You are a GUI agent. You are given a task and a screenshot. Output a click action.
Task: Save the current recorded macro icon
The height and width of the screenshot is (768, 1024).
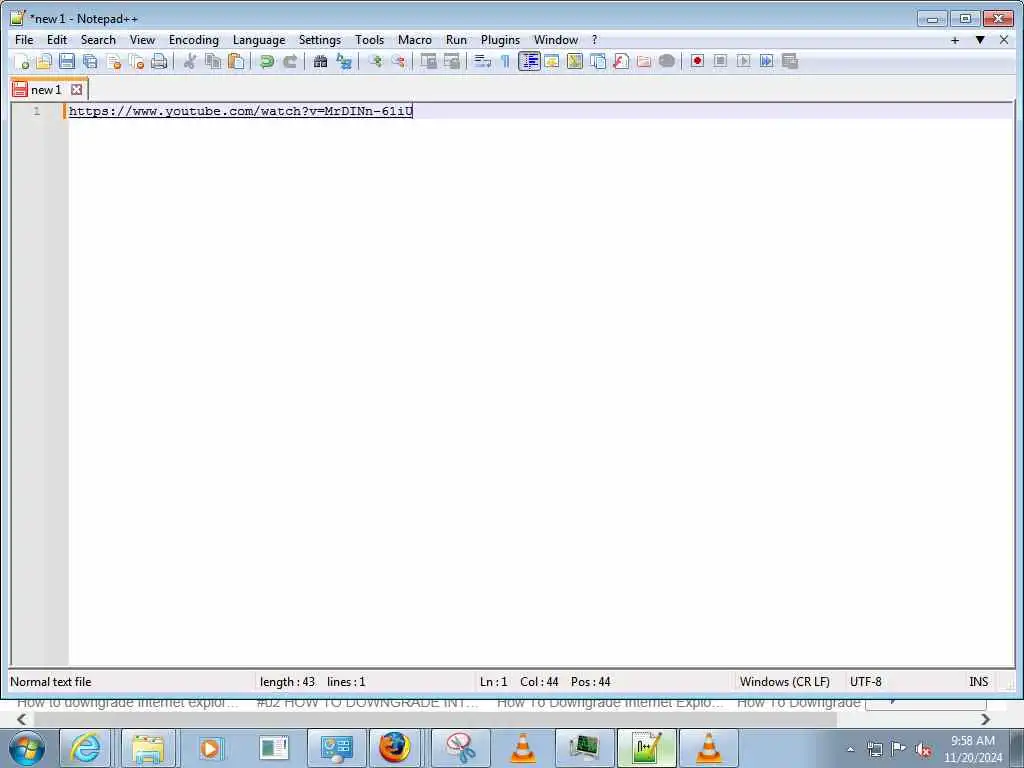click(x=790, y=61)
